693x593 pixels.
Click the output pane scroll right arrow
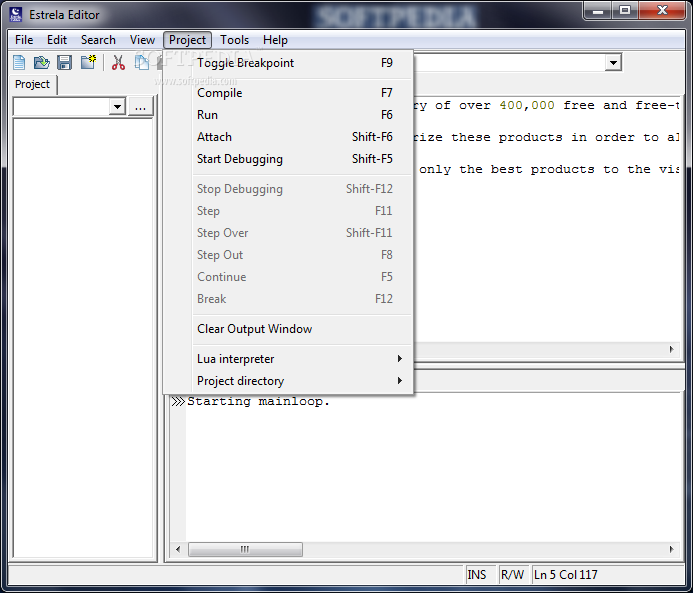(x=671, y=549)
